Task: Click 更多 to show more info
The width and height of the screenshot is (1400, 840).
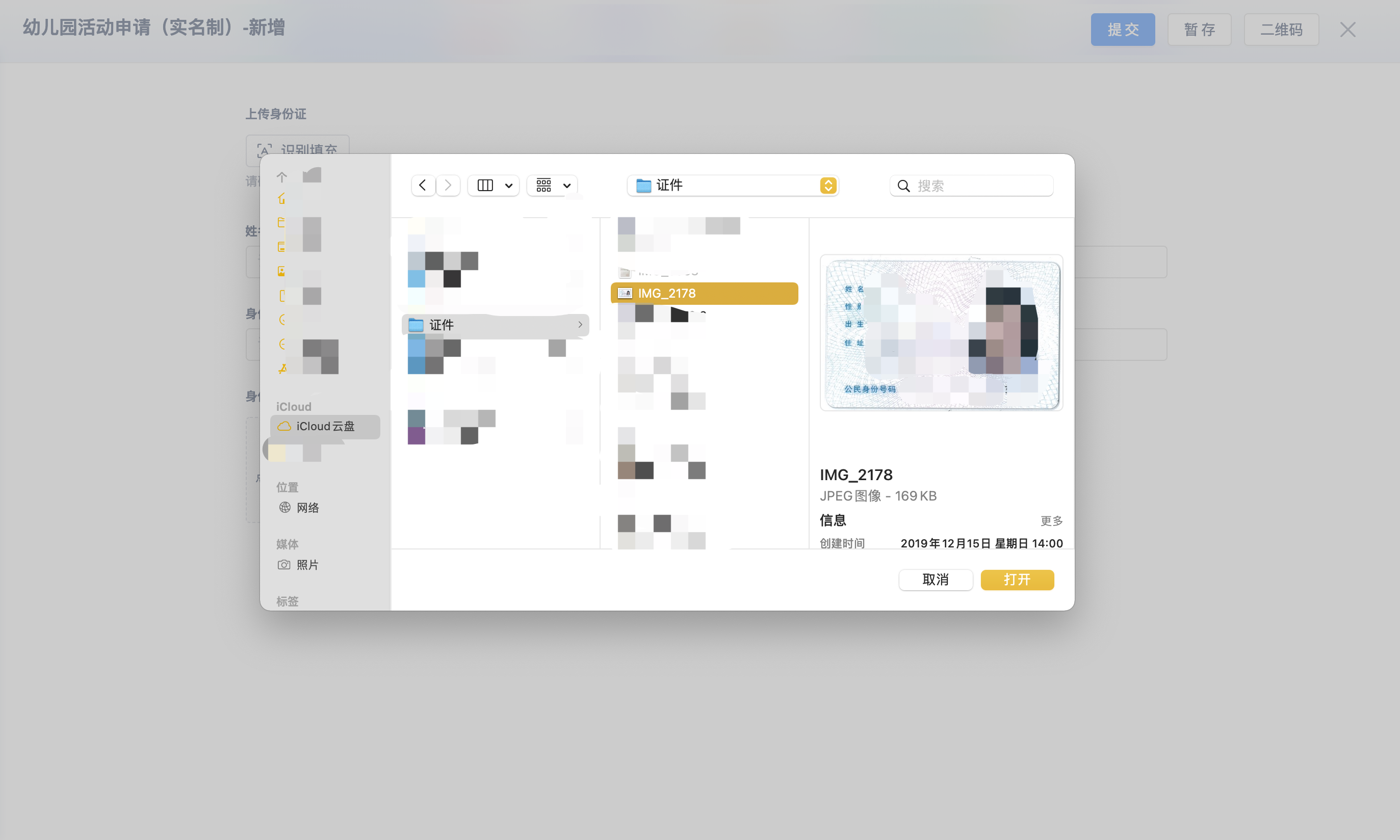Action: coord(1051,521)
